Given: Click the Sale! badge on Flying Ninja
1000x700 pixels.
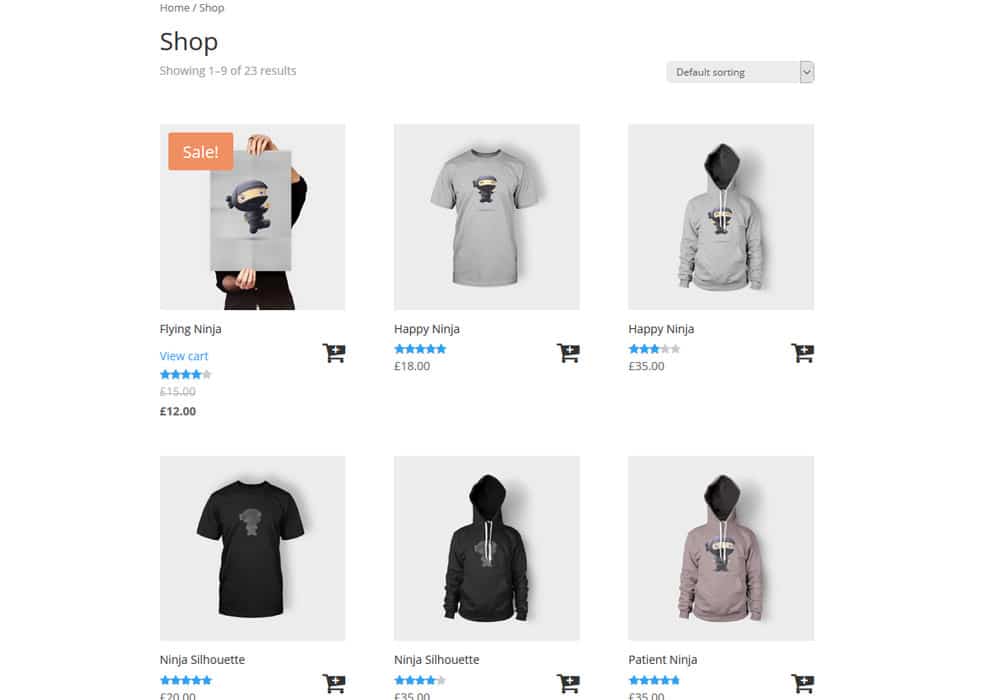Looking at the screenshot, I should (x=200, y=152).
